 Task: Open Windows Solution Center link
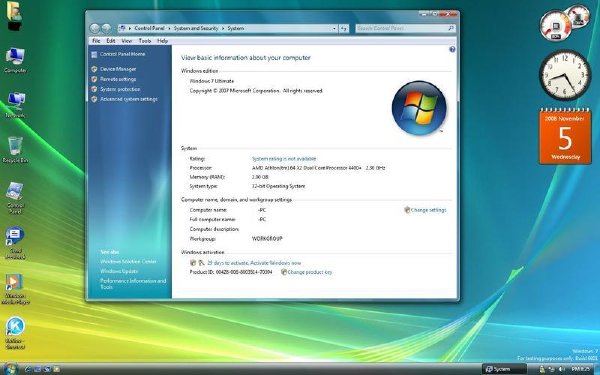[128, 261]
